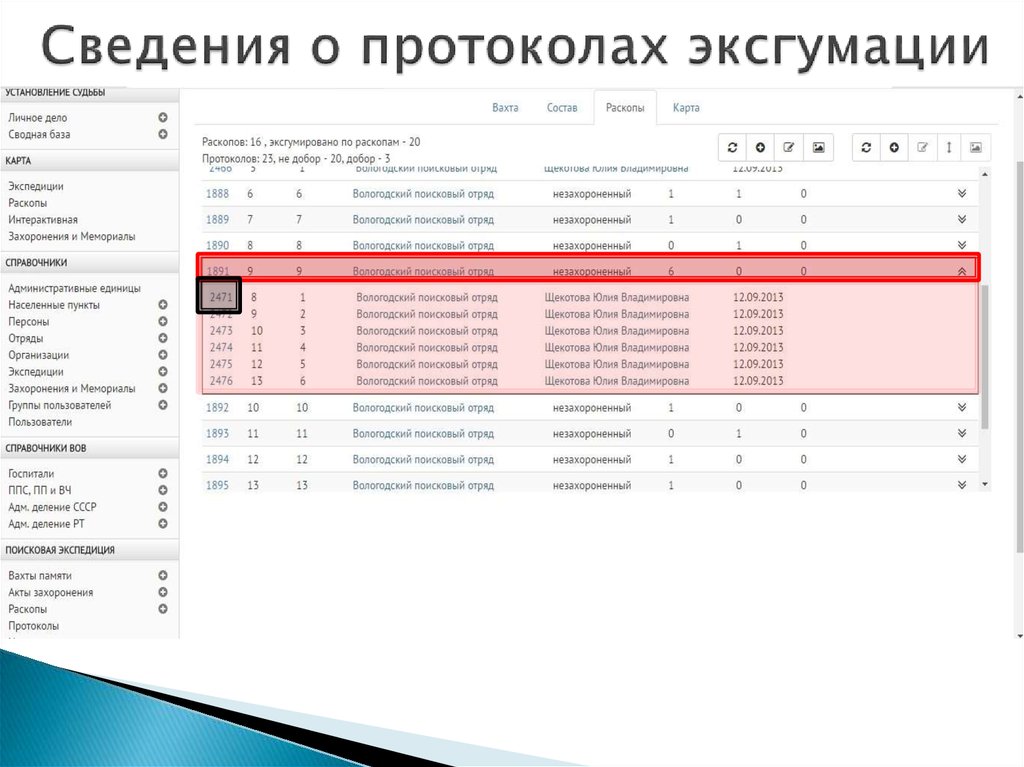Add a new excavation with the plus icon

[x=761, y=147]
